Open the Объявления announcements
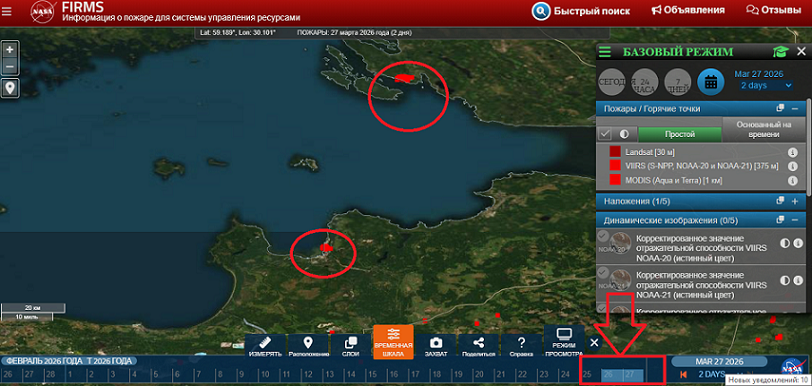 click(x=688, y=10)
